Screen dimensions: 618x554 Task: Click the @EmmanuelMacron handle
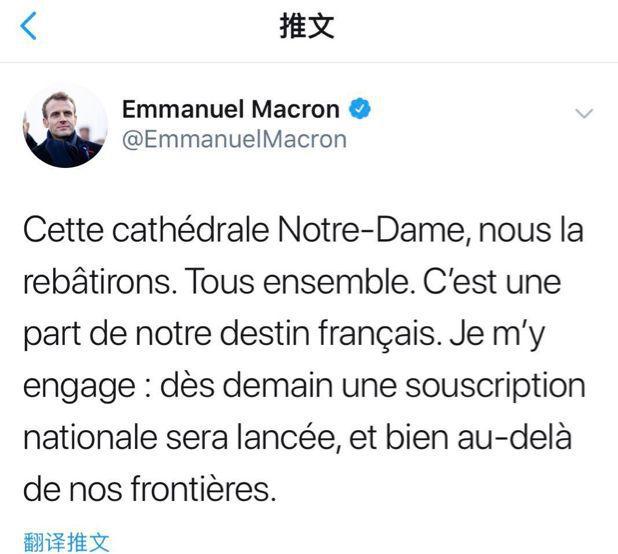click(233, 140)
